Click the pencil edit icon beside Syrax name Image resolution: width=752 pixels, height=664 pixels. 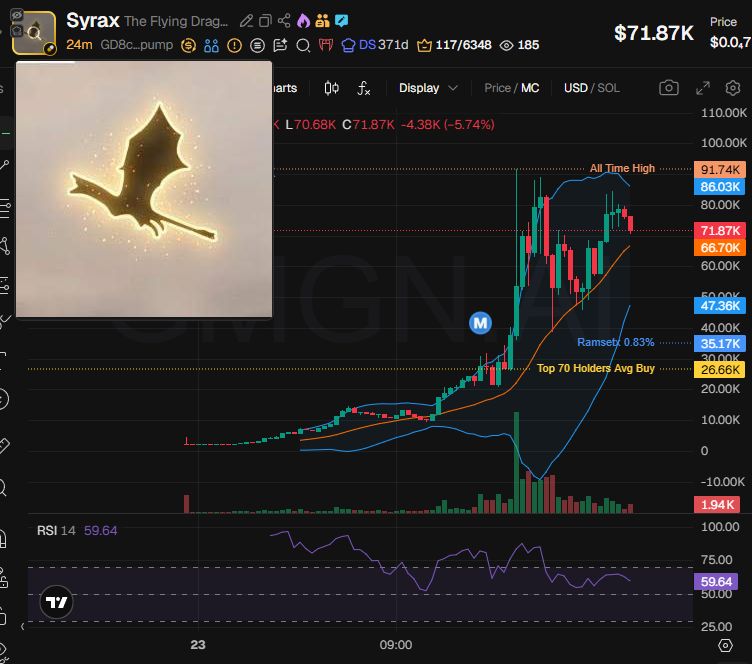[x=246, y=21]
